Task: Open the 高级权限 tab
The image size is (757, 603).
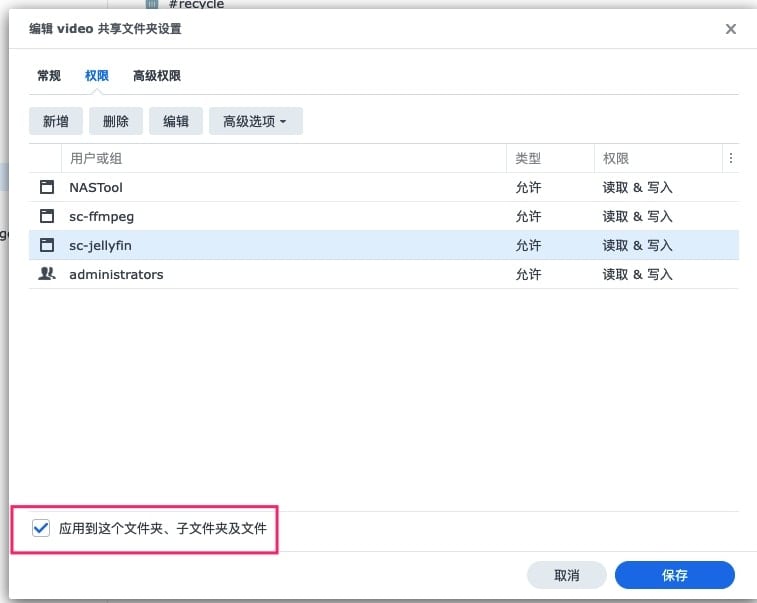Action: click(x=157, y=75)
